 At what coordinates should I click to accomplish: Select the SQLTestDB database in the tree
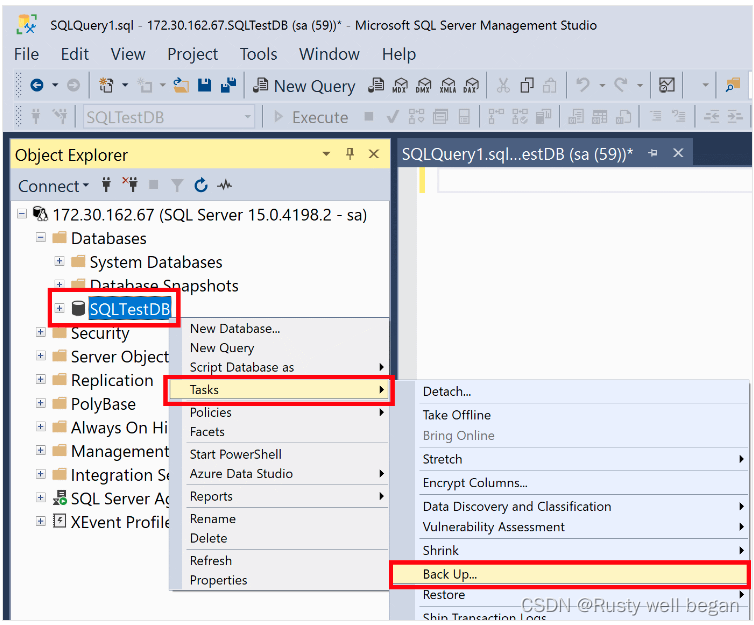[130, 309]
